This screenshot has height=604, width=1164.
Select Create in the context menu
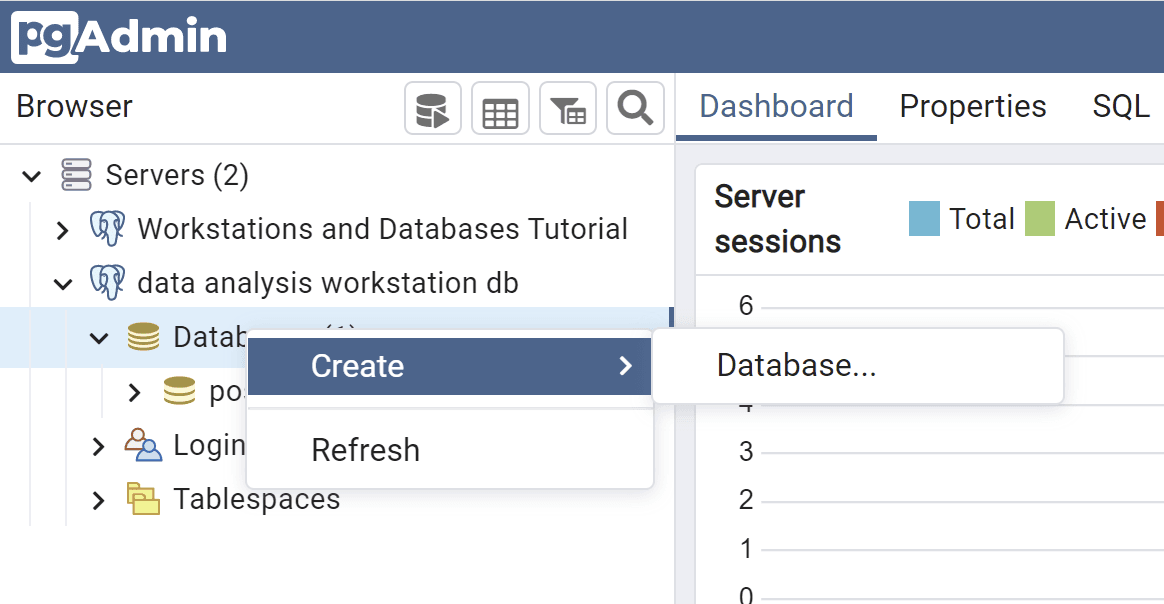357,366
